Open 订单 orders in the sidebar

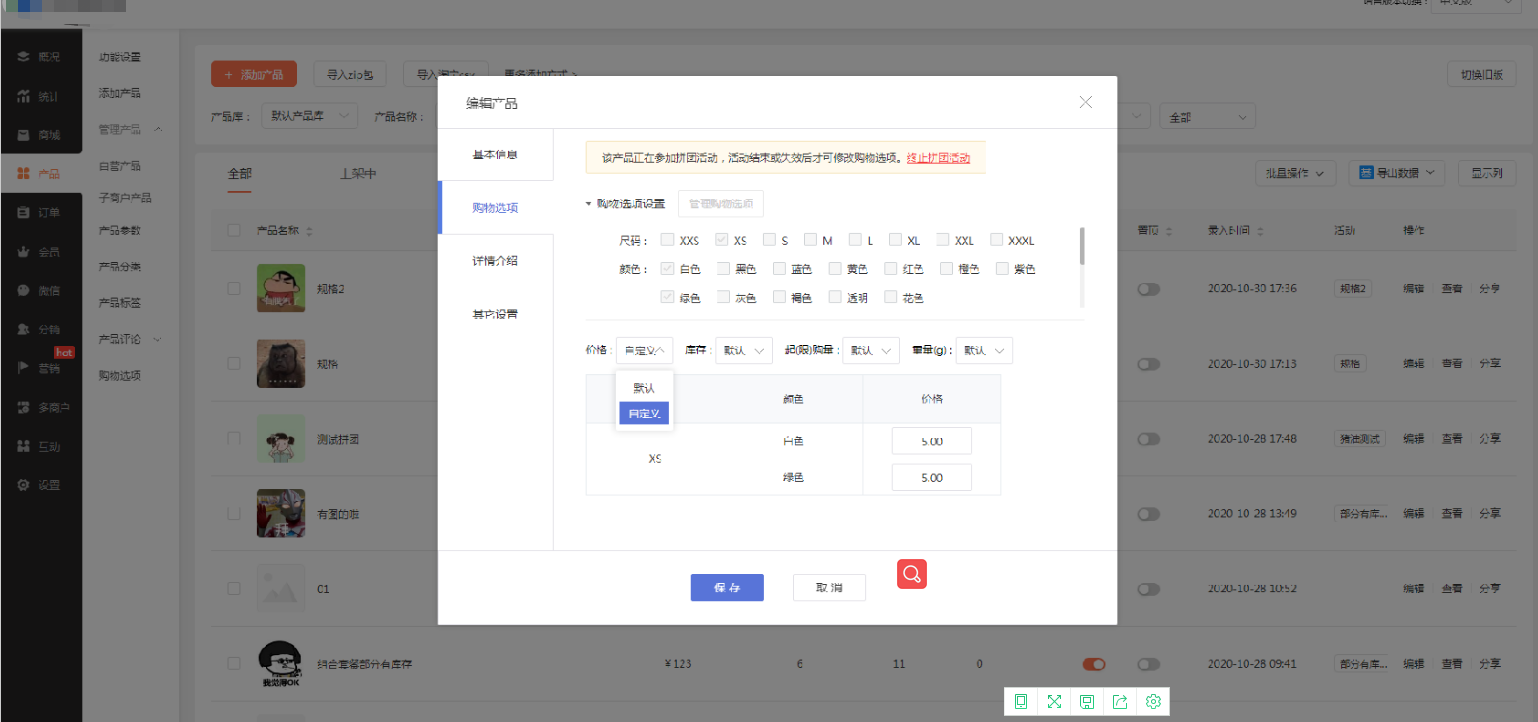[40, 212]
